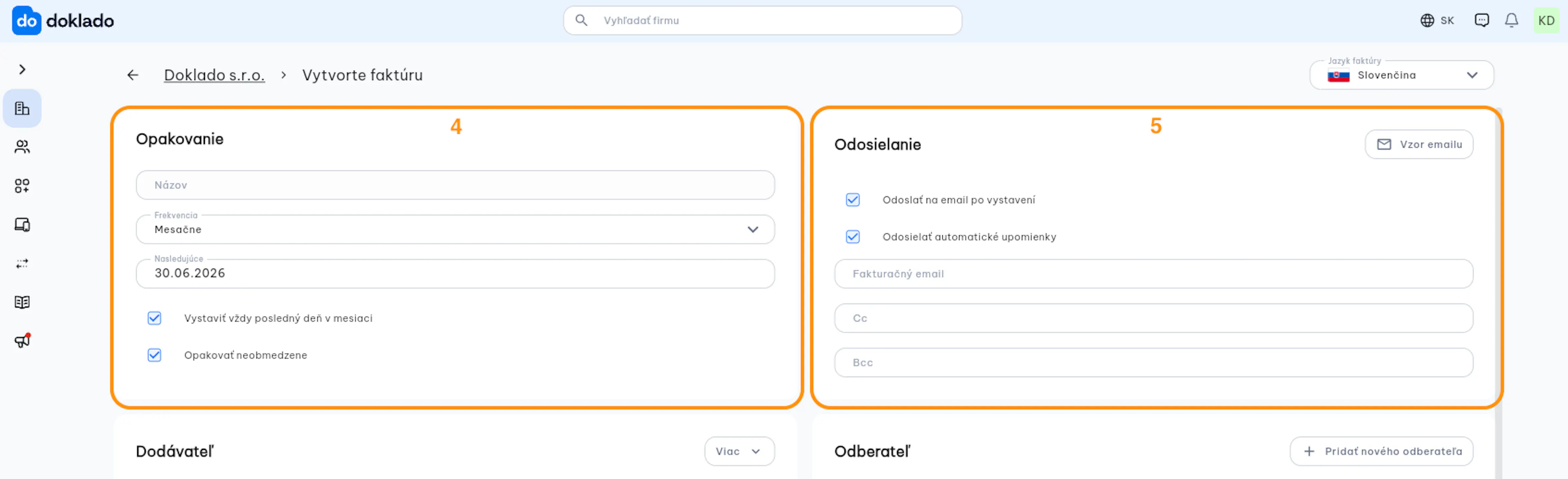Open the megaphone announcements icon

22,340
